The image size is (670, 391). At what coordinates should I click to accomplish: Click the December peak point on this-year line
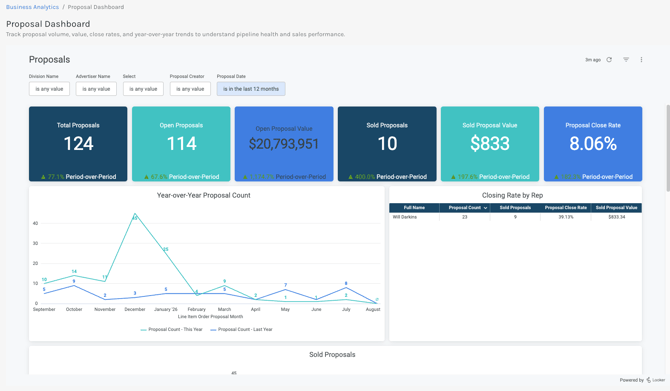click(135, 214)
